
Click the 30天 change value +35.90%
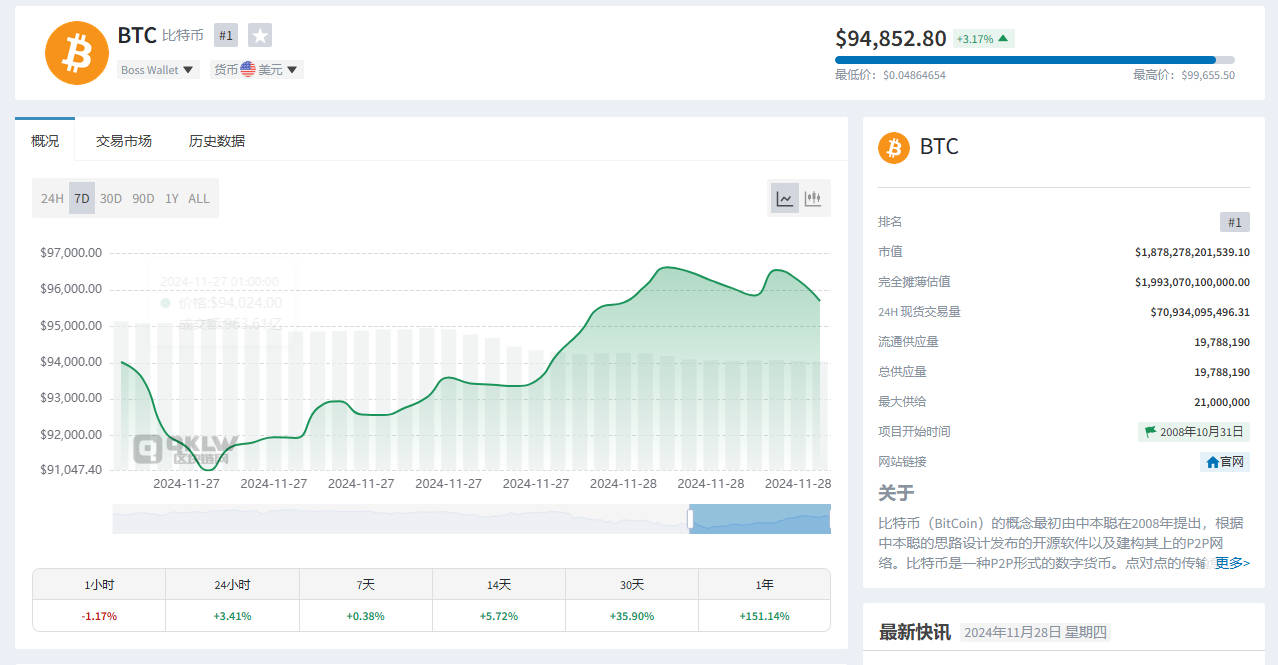pyautogui.click(x=632, y=616)
